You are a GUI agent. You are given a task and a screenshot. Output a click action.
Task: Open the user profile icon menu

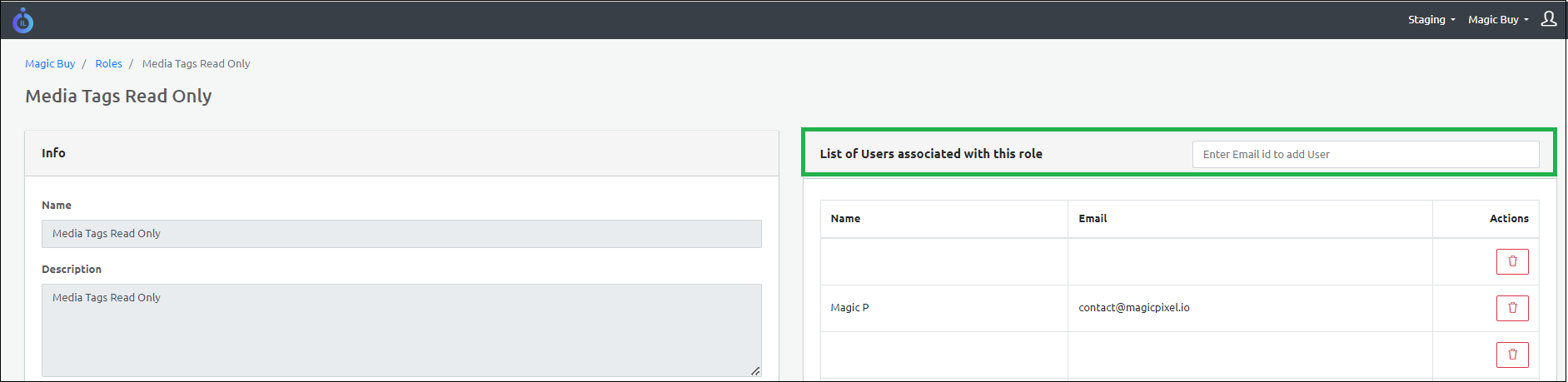(x=1548, y=19)
